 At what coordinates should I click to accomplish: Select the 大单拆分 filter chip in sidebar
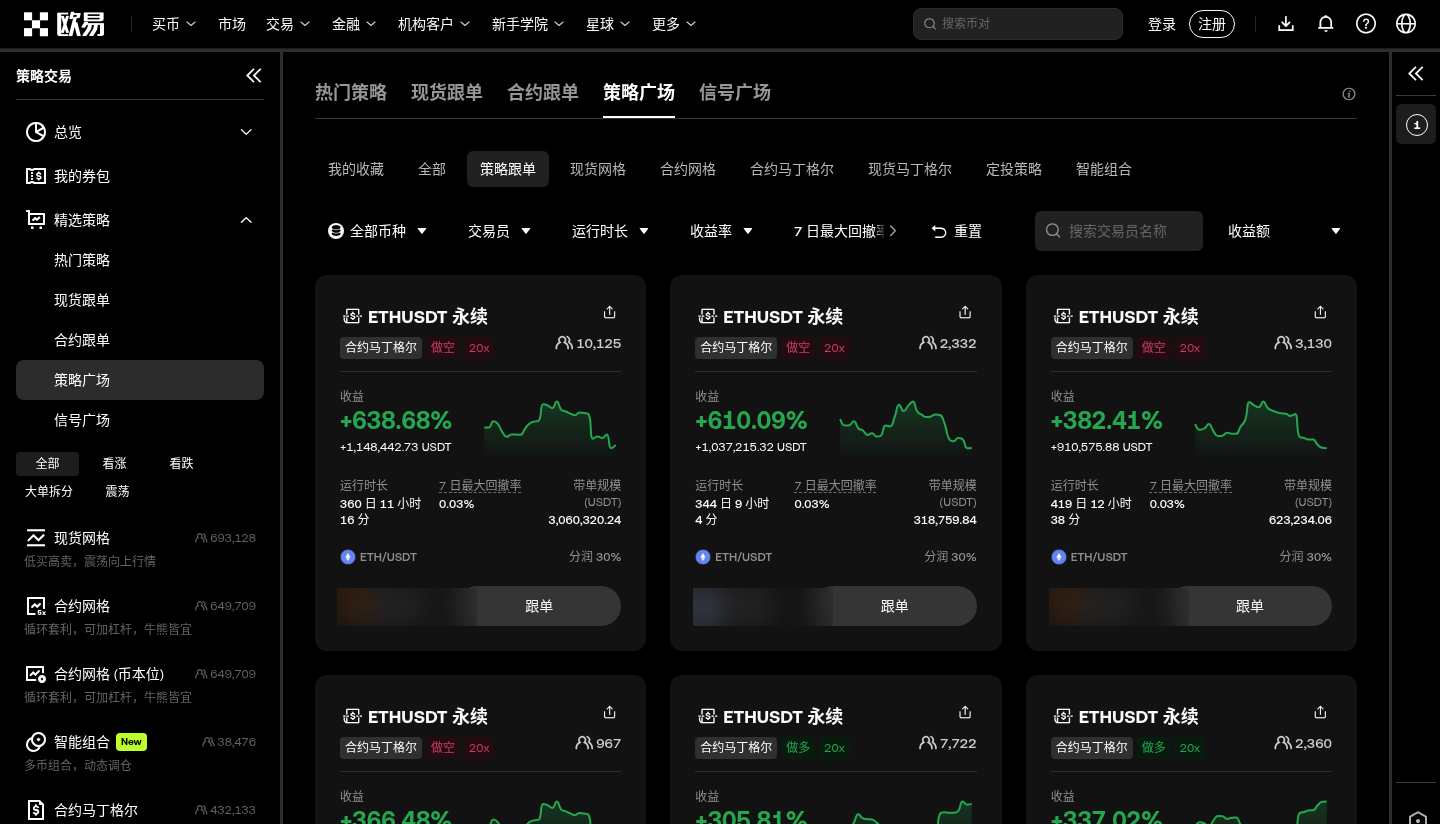pyautogui.click(x=48, y=491)
